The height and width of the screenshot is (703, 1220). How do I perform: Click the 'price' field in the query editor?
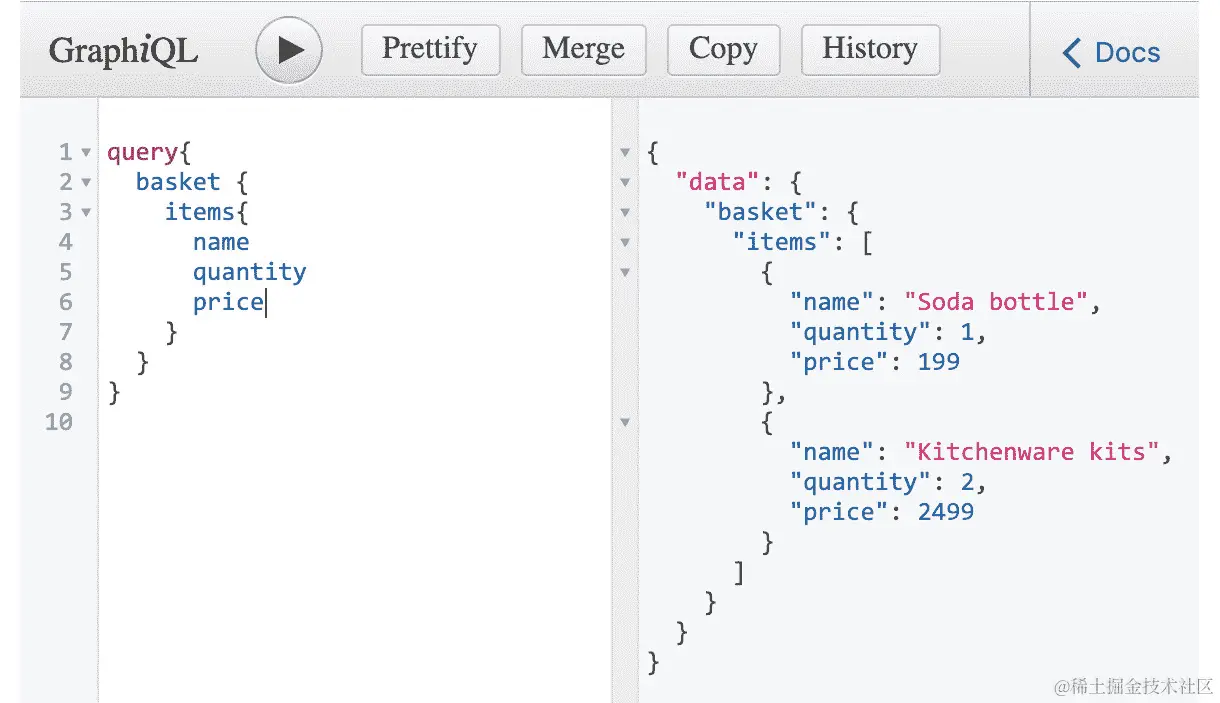(228, 303)
